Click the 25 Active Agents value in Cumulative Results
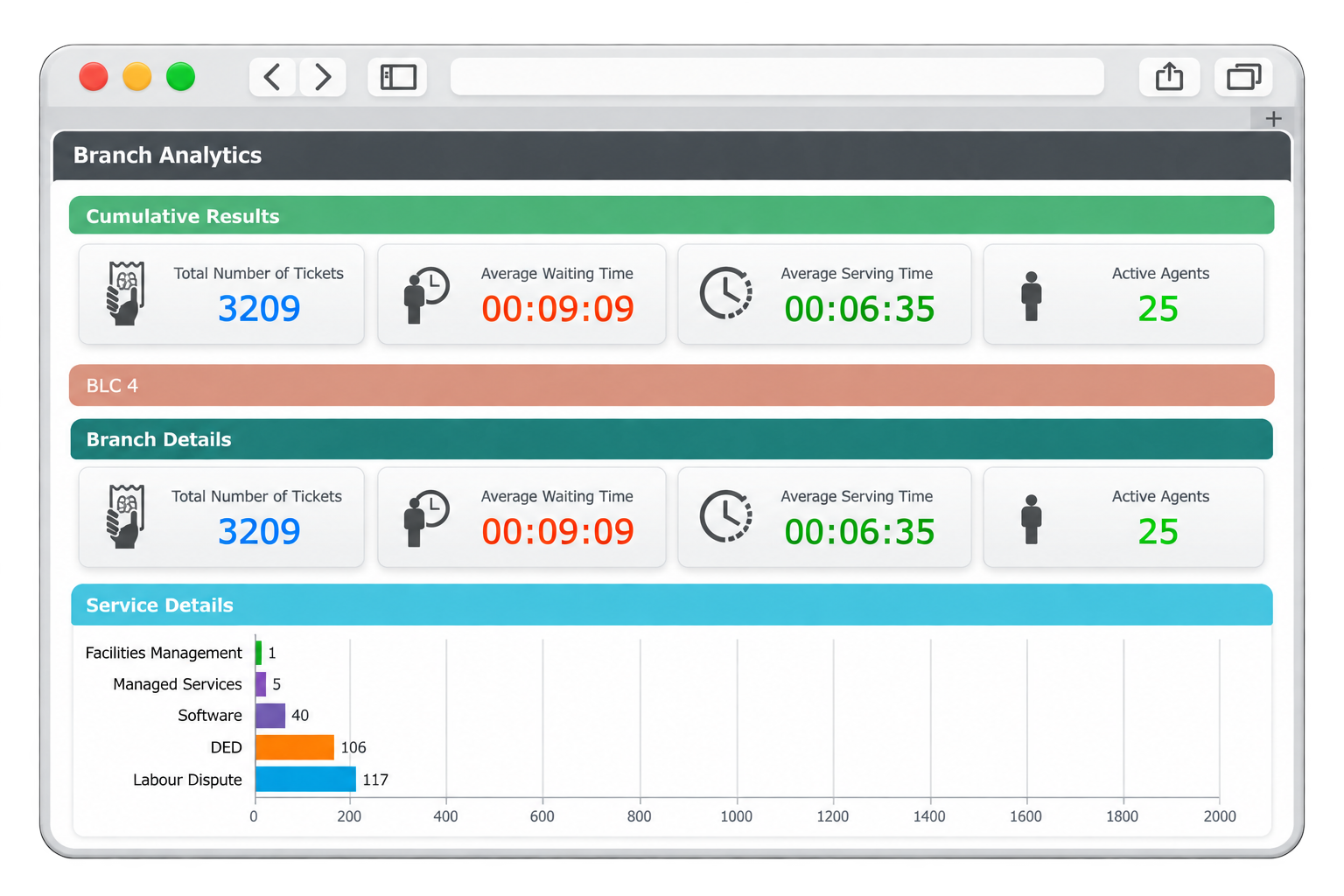This screenshot has height=896, width=1344. [1158, 309]
